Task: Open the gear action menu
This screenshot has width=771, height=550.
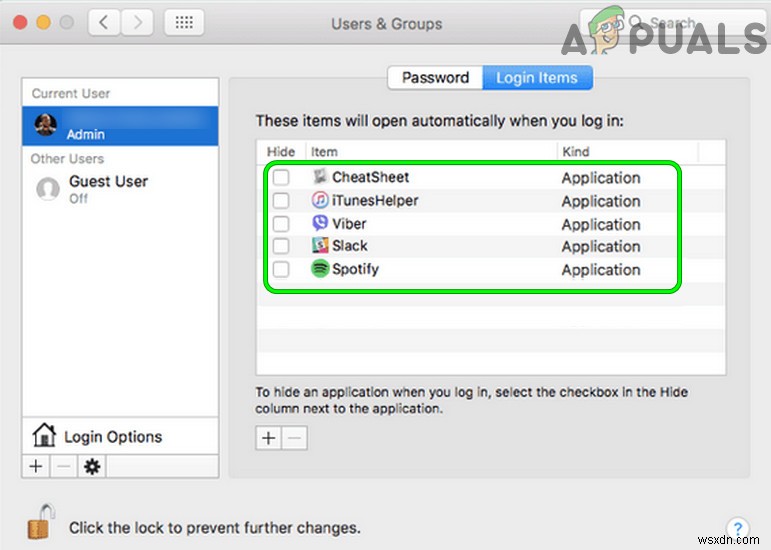Action: click(92, 466)
